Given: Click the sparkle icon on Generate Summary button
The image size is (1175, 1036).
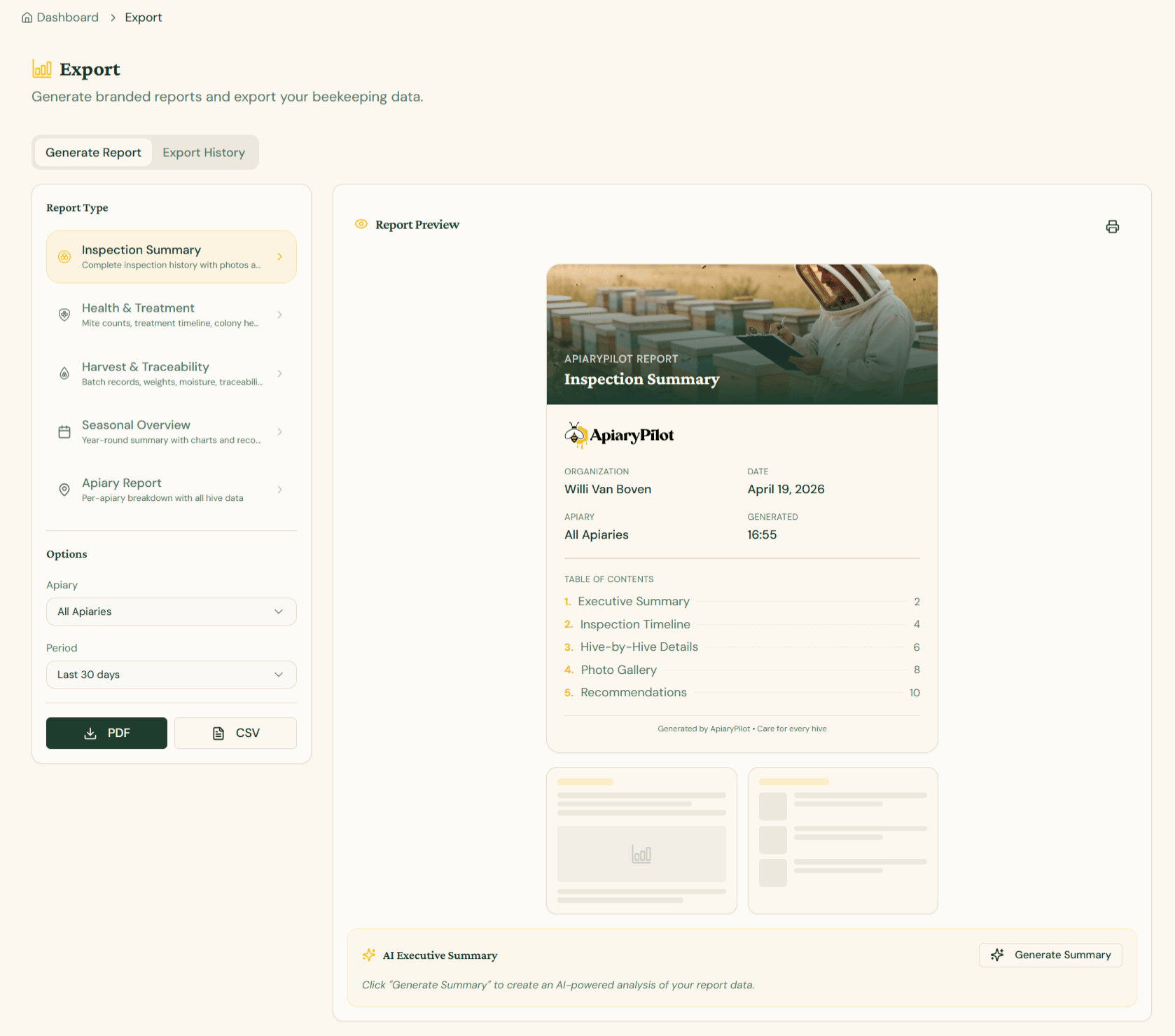Looking at the screenshot, I should coord(997,955).
